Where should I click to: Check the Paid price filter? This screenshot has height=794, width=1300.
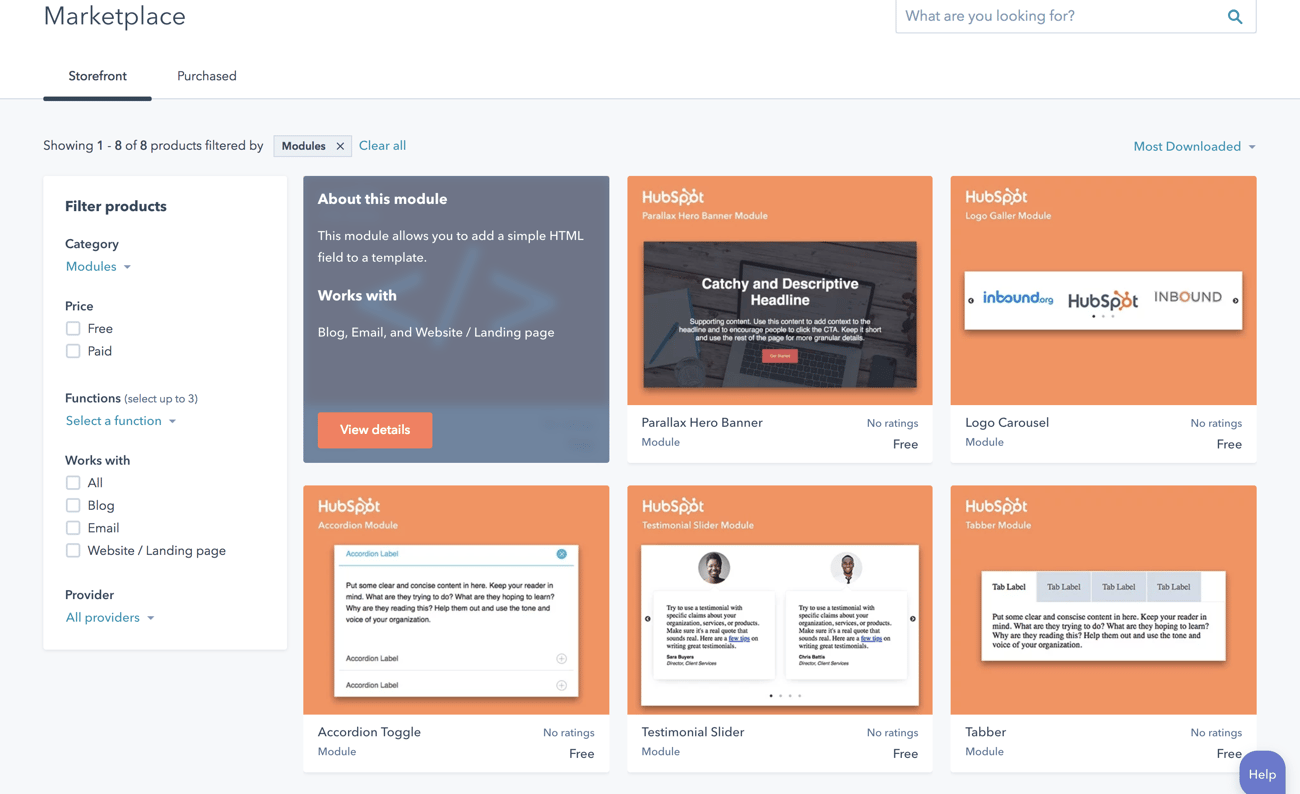(x=73, y=351)
